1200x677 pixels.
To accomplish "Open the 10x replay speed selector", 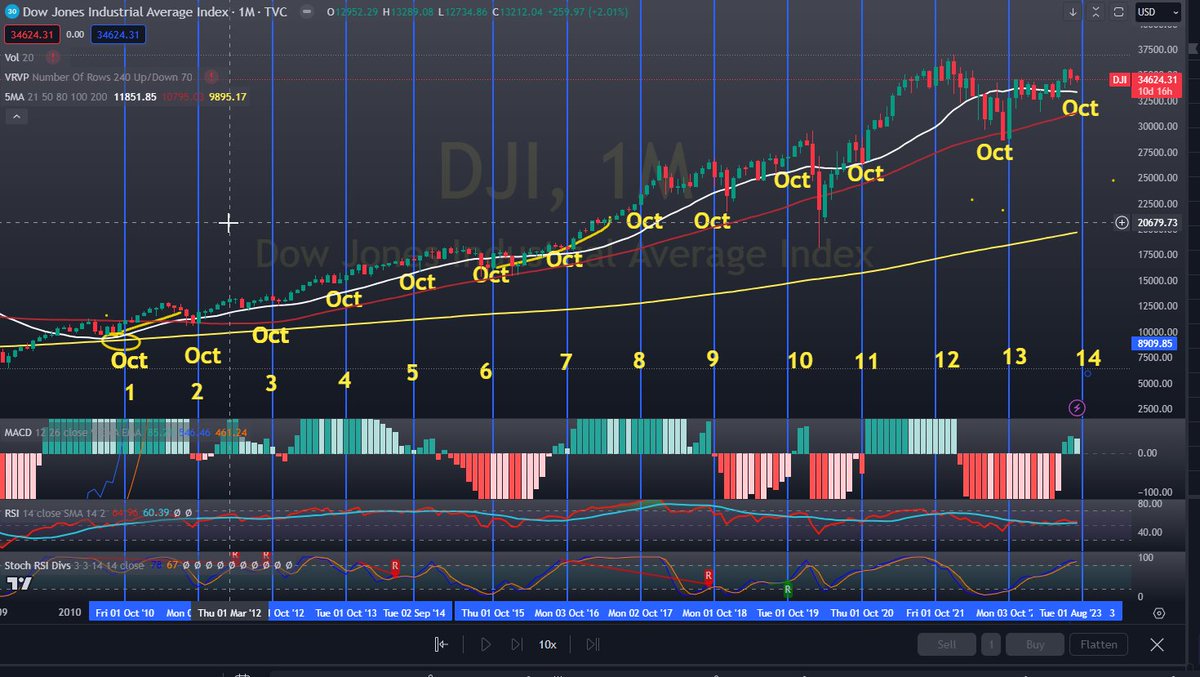I will click(547, 644).
